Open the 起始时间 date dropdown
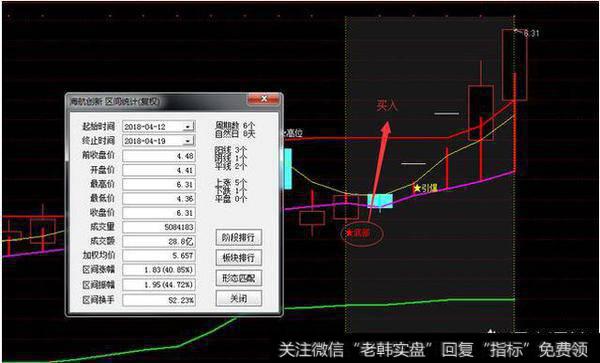The width and height of the screenshot is (600, 363). 188,127
